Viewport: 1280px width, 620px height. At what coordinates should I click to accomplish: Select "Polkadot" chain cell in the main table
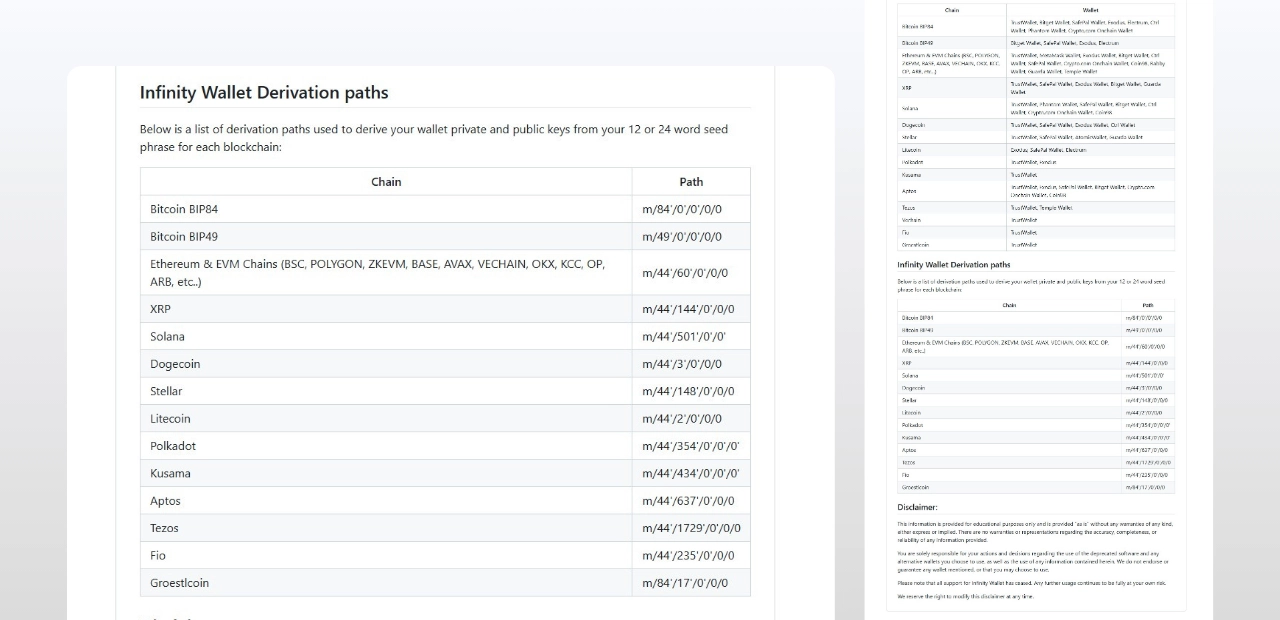point(386,446)
